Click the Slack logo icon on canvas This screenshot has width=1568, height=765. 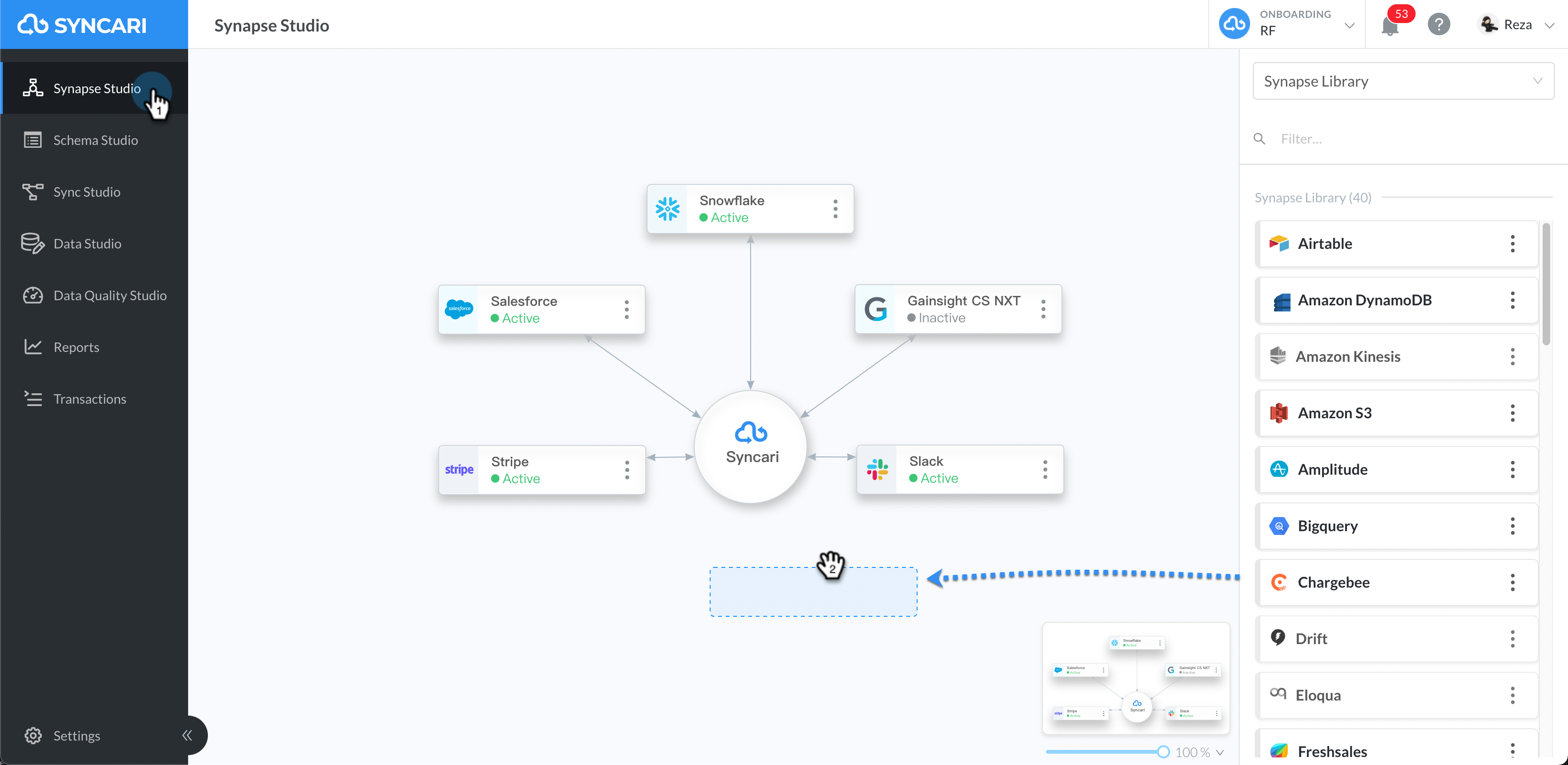[x=877, y=469]
